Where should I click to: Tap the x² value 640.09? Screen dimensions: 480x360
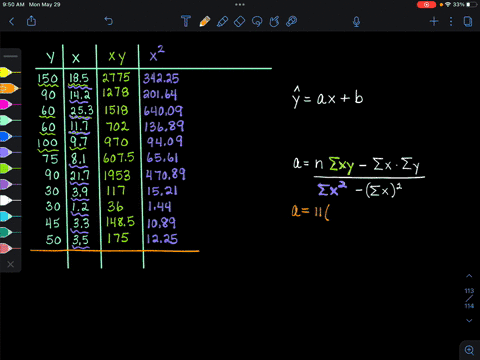(x=163, y=110)
